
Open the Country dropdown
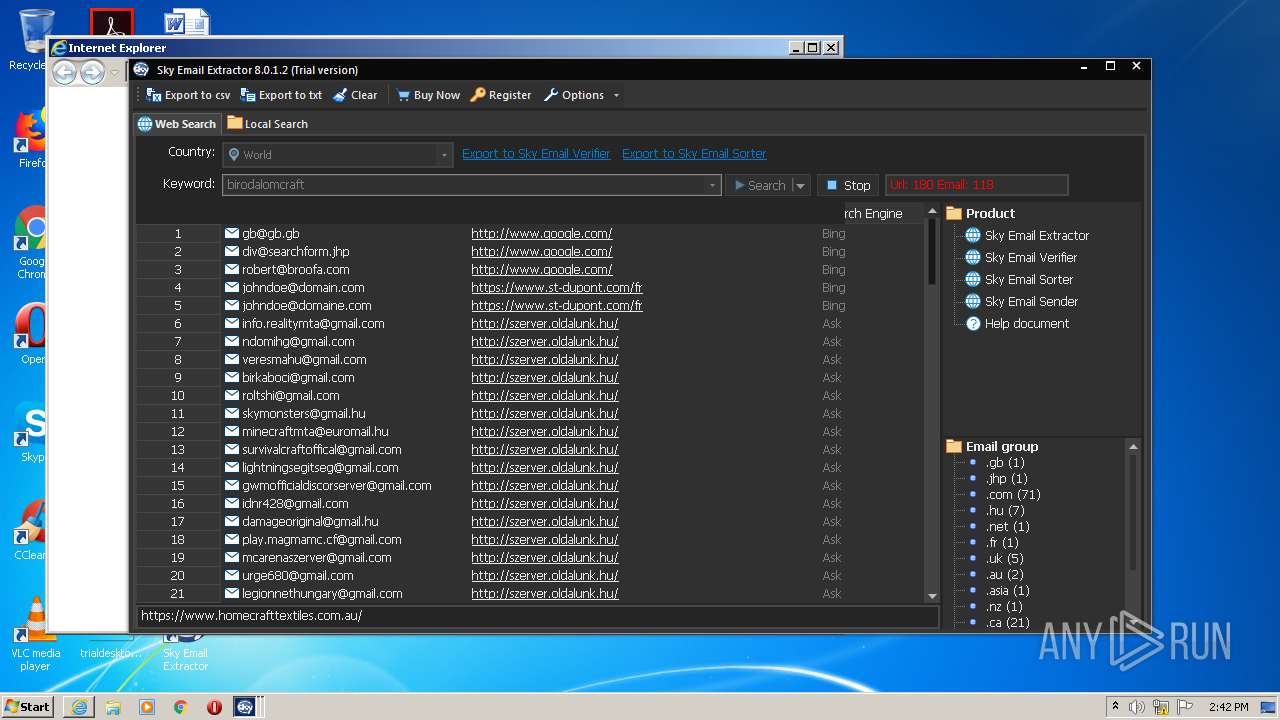click(x=444, y=155)
